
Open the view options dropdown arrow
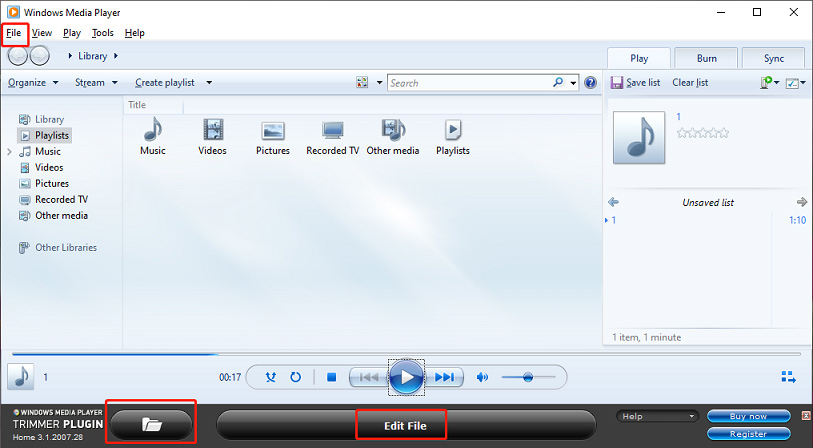click(379, 82)
